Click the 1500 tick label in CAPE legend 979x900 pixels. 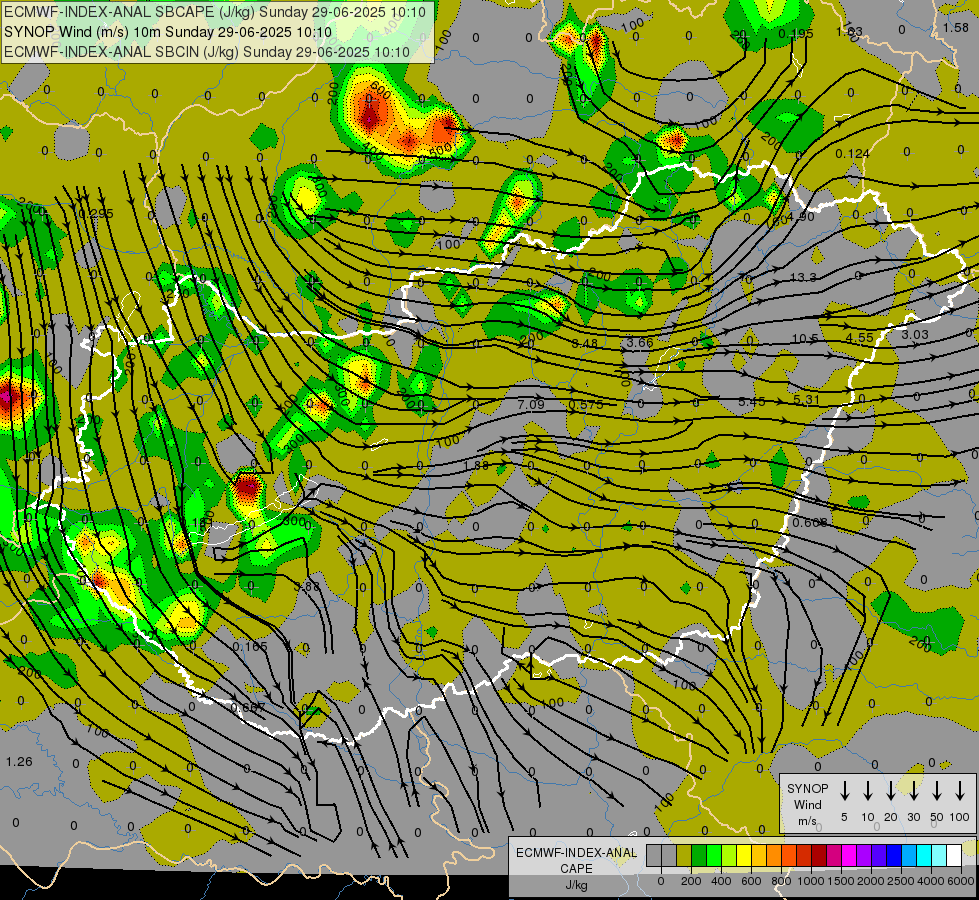click(841, 881)
